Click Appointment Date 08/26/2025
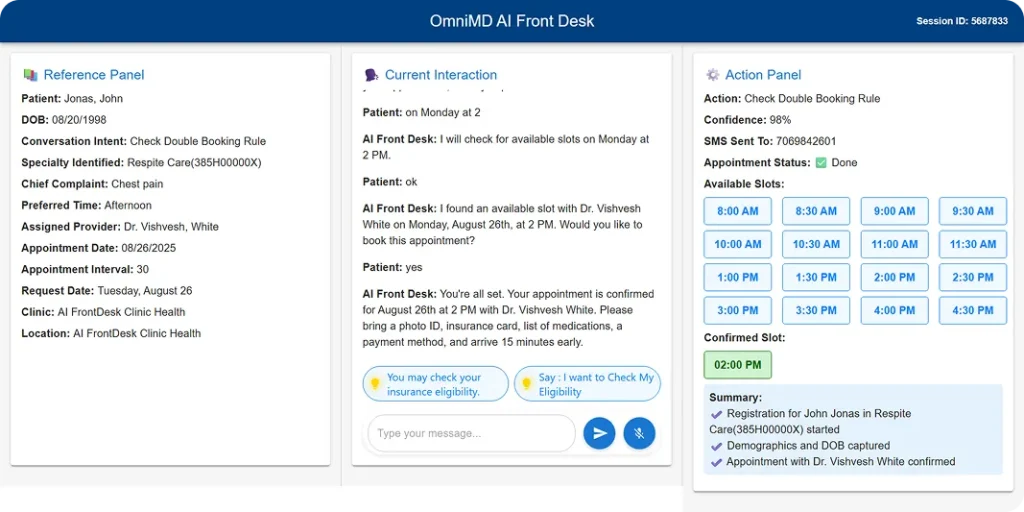 click(x=148, y=248)
